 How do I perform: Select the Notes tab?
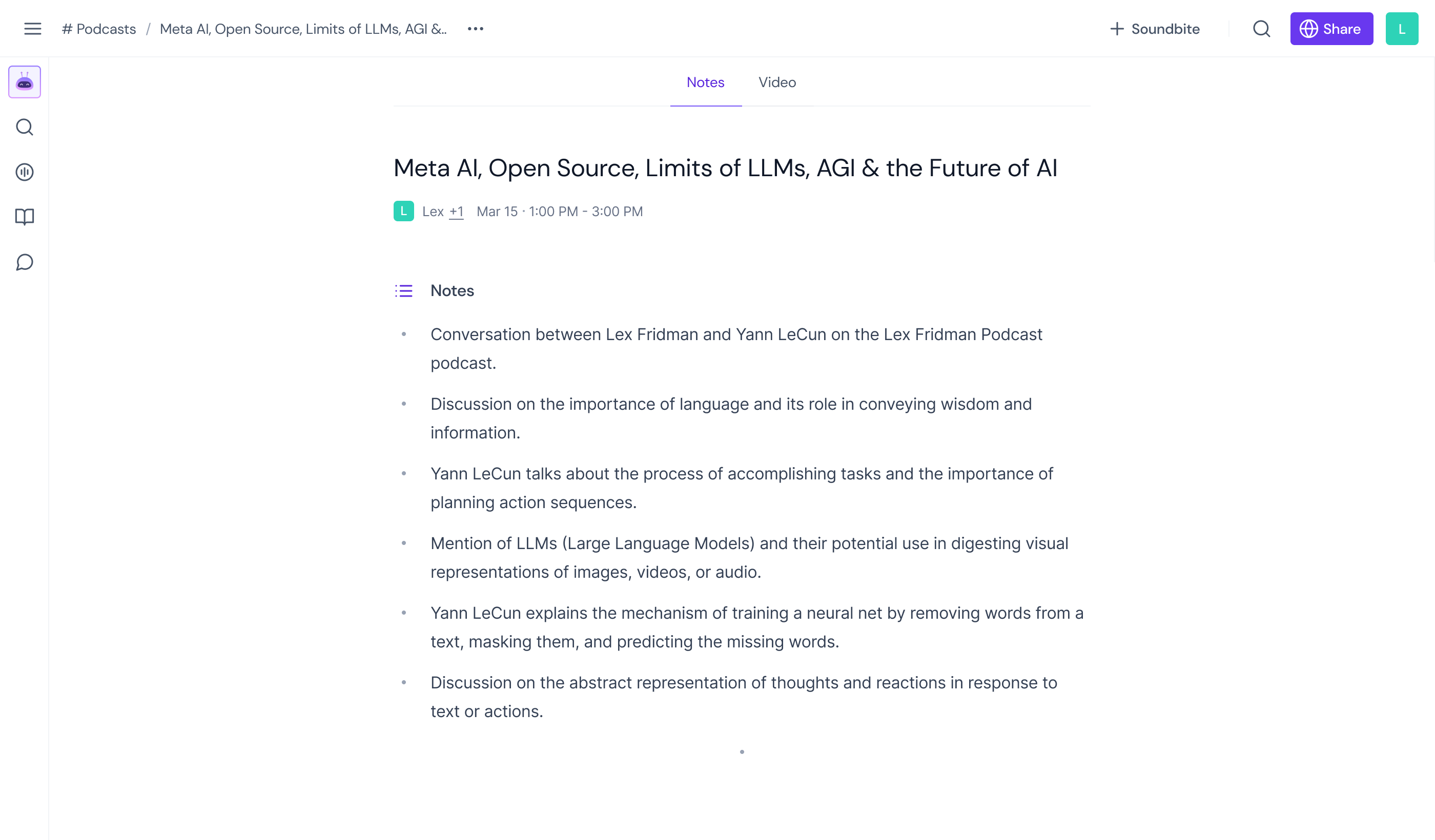click(705, 82)
